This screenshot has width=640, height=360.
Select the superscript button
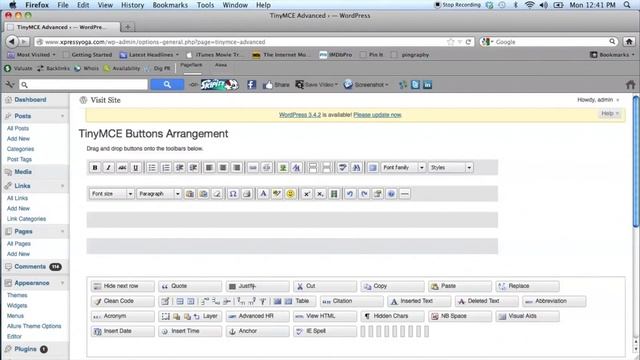(307, 194)
